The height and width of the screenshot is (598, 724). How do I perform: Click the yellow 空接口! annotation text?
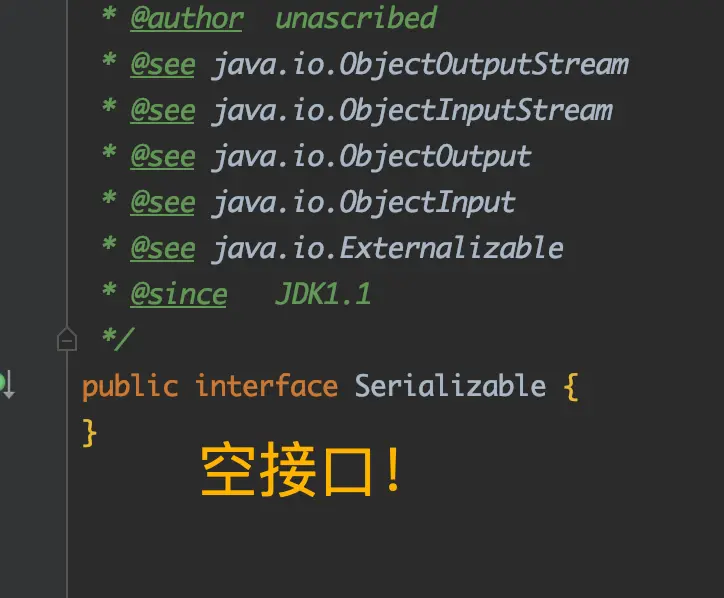click(x=301, y=469)
